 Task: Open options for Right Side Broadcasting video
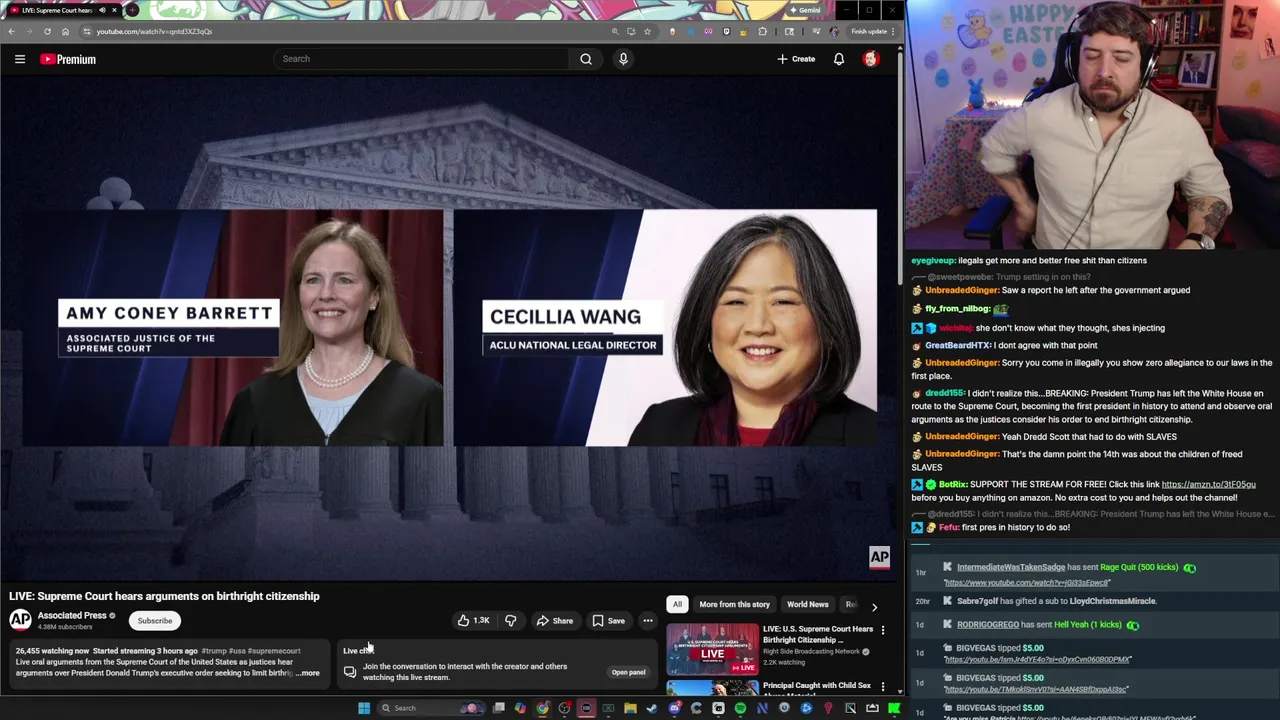tap(883, 630)
